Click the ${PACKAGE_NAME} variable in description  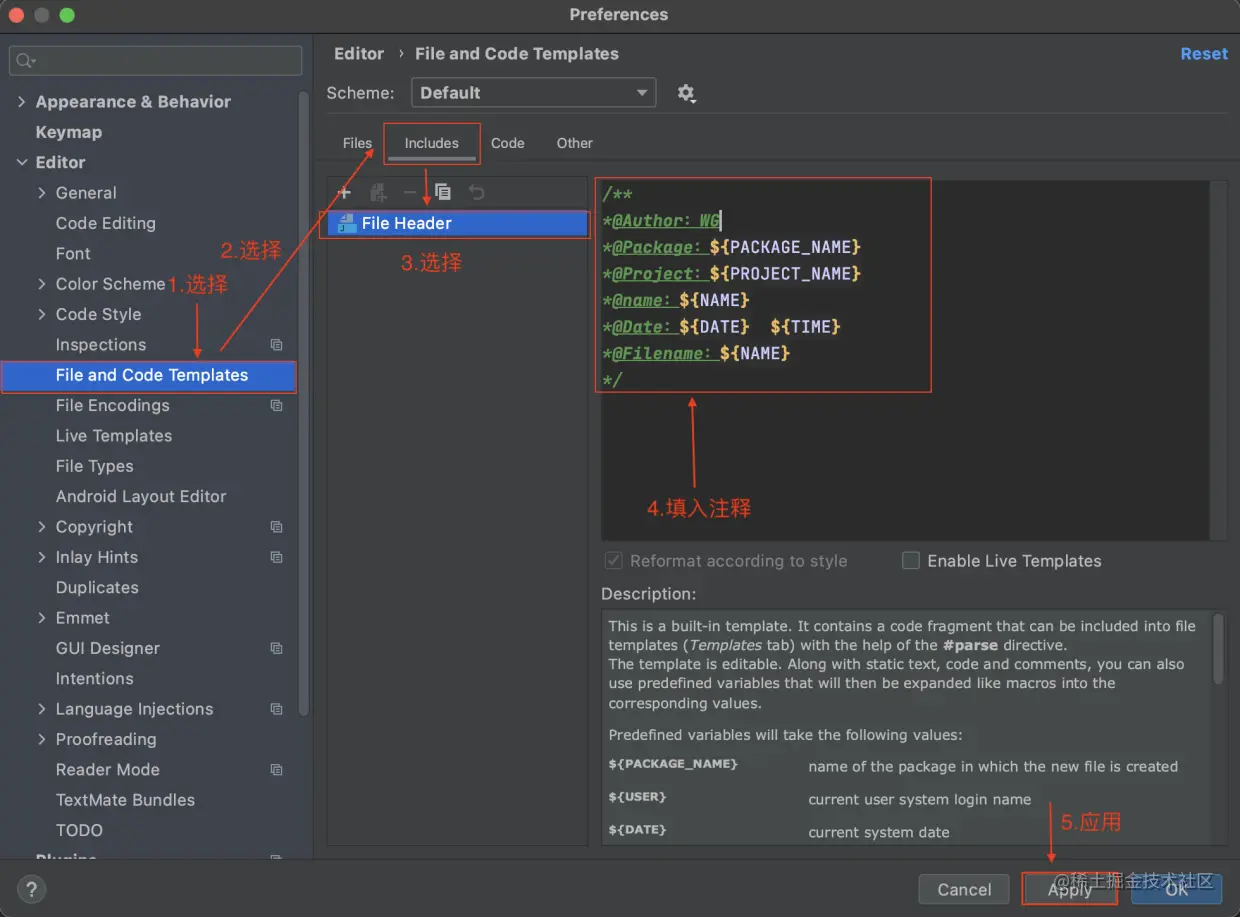tap(673, 764)
